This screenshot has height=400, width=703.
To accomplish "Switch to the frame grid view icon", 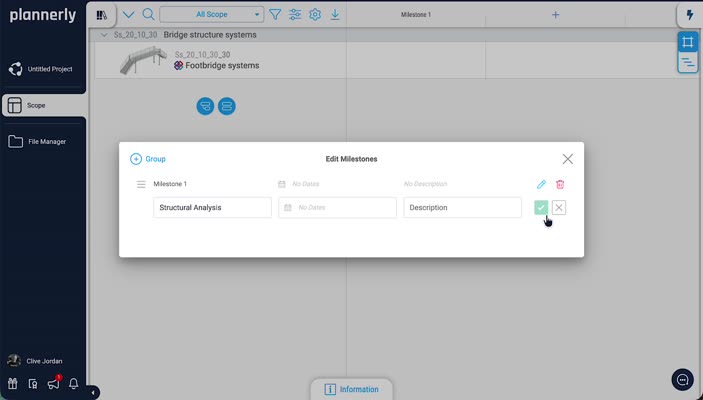I will [x=688, y=43].
